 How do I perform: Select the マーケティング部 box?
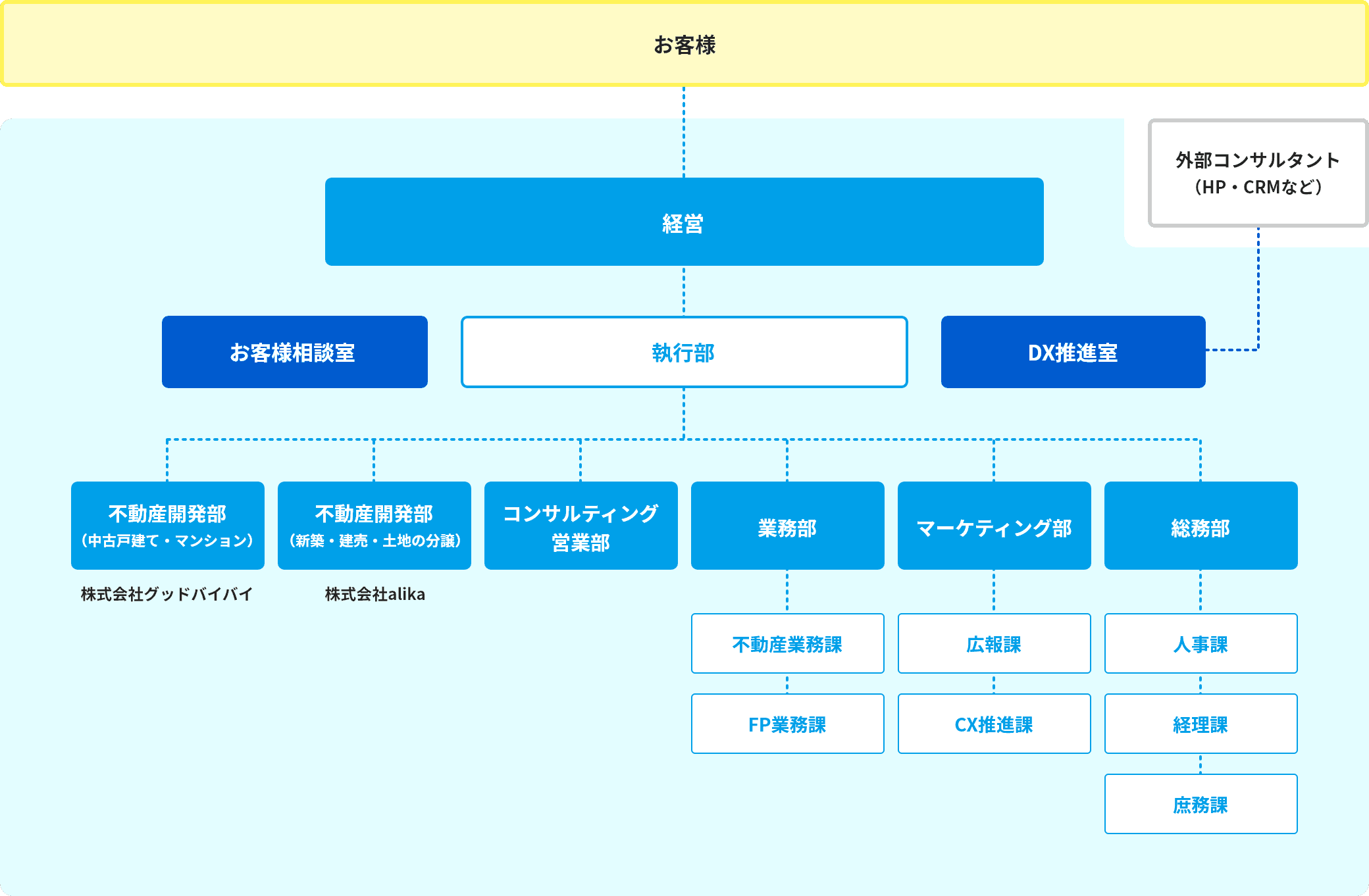click(994, 526)
